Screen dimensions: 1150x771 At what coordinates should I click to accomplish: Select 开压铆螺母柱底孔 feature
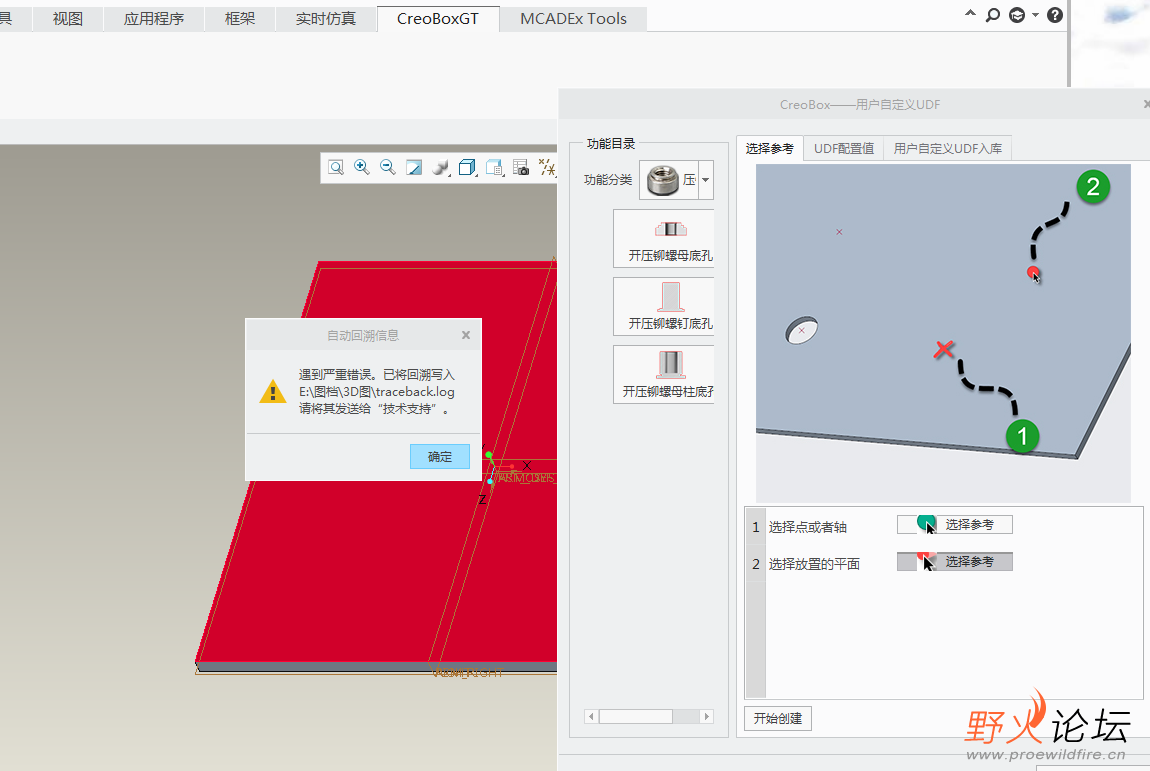pyautogui.click(x=664, y=374)
